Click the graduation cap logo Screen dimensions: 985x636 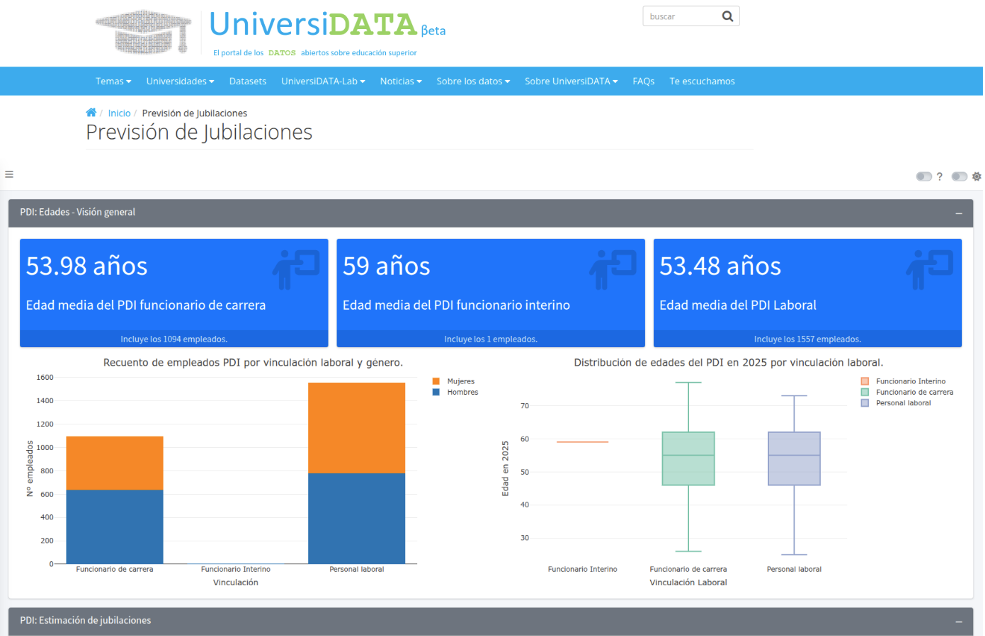pyautogui.click(x=147, y=33)
